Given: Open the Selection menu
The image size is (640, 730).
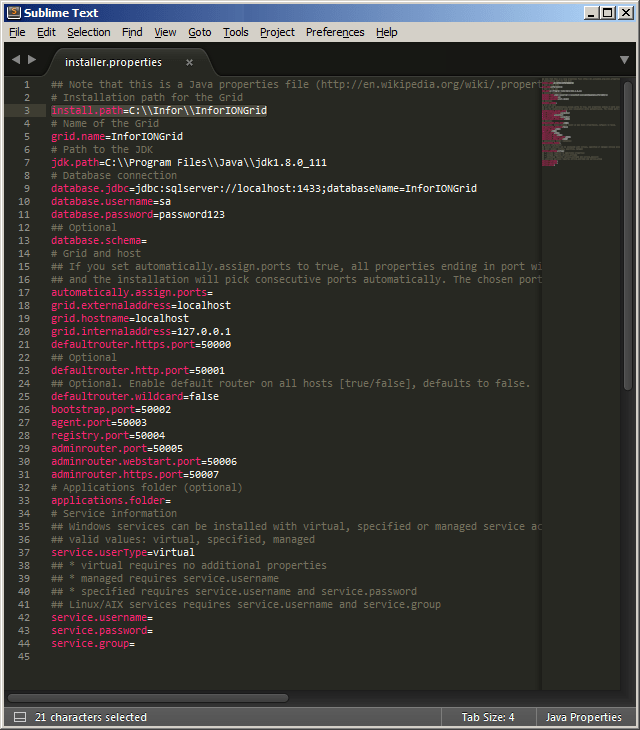Looking at the screenshot, I should pyautogui.click(x=89, y=32).
